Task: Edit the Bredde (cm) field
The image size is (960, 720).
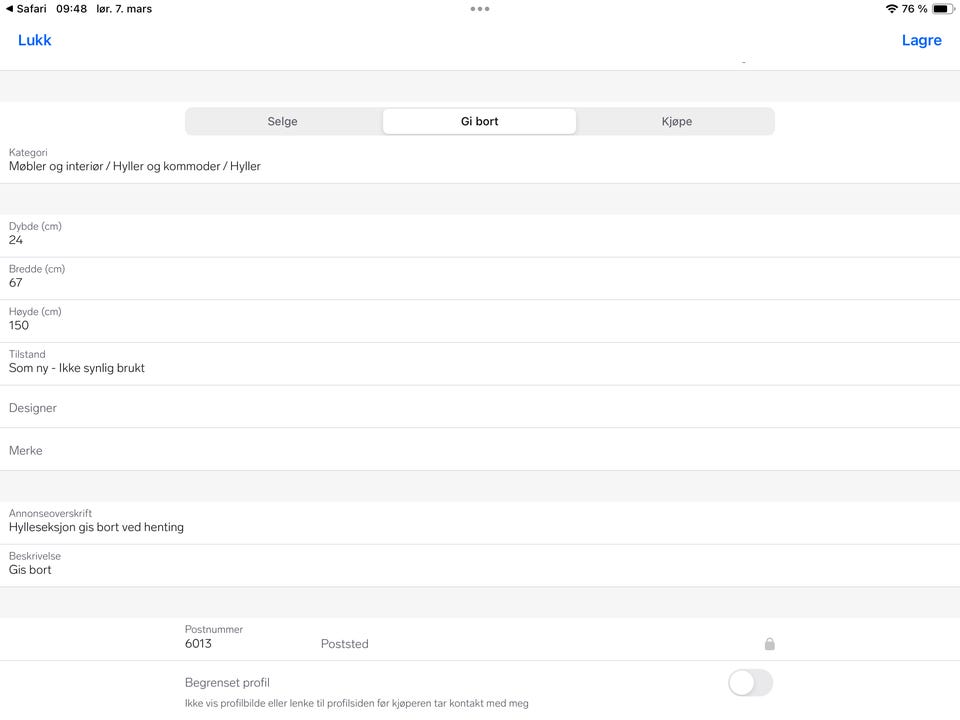Action: coord(480,279)
